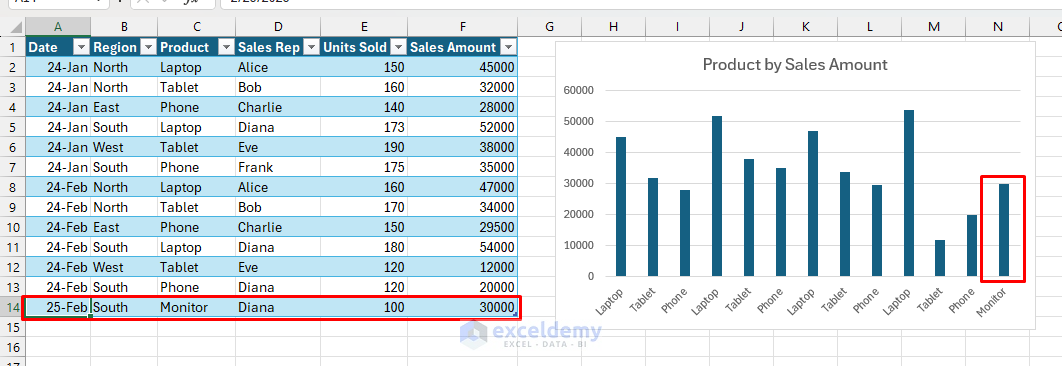Select column F header
Screen dimensions: 1062x366
tap(463, 27)
